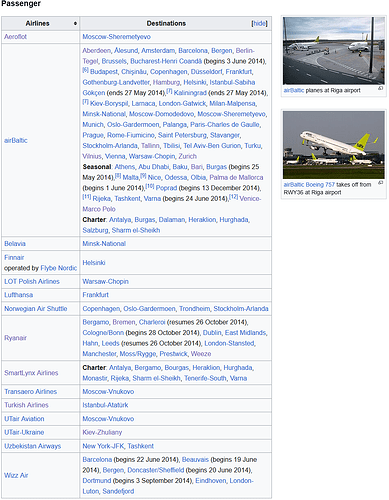Click the hide link in Destinations header
389x500 pixels.
click(x=259, y=23)
